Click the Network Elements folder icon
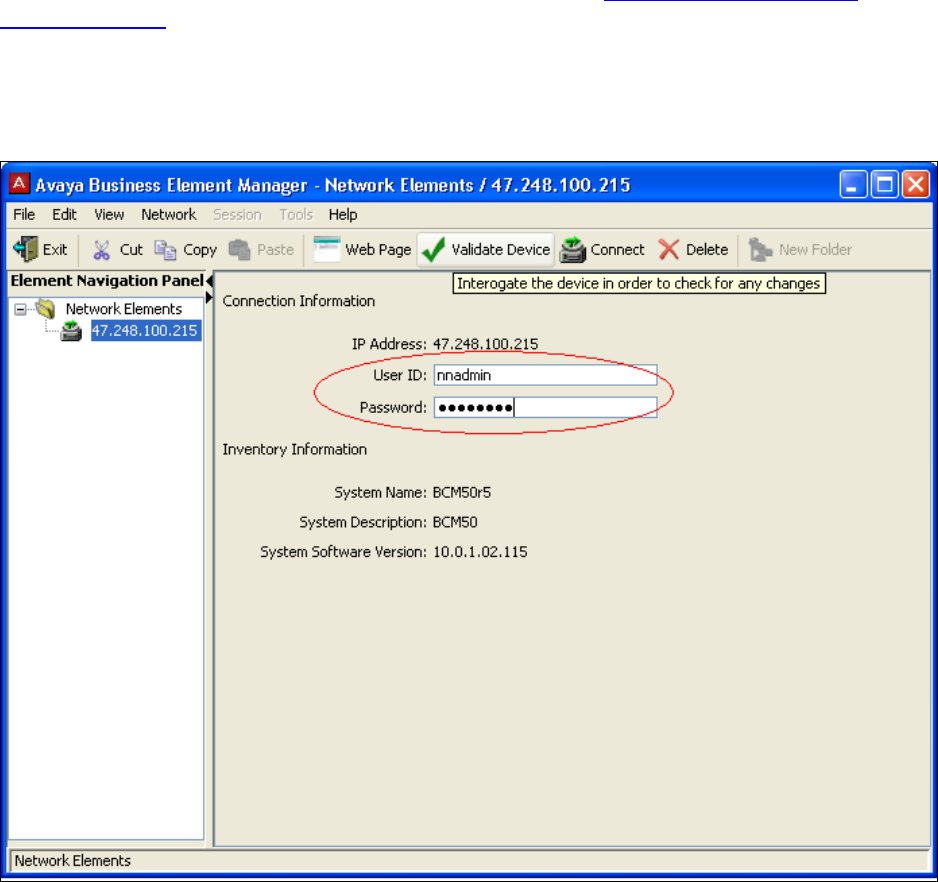Viewport: 938px width, 882px height. click(x=45, y=309)
